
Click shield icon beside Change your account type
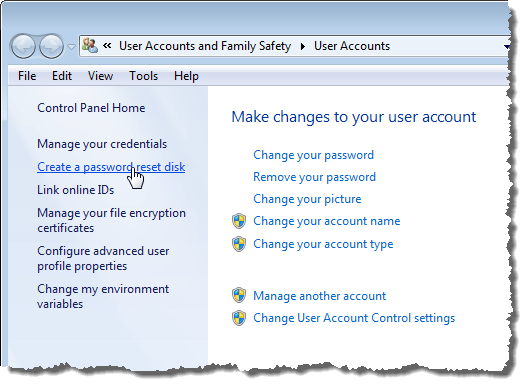[x=239, y=244]
